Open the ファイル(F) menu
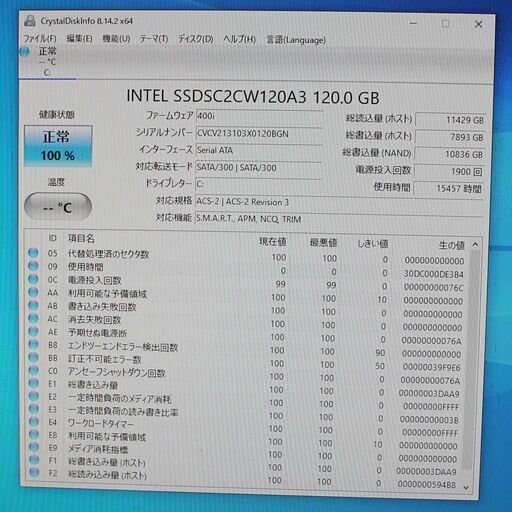This screenshot has width=512, height=512. click(40, 39)
